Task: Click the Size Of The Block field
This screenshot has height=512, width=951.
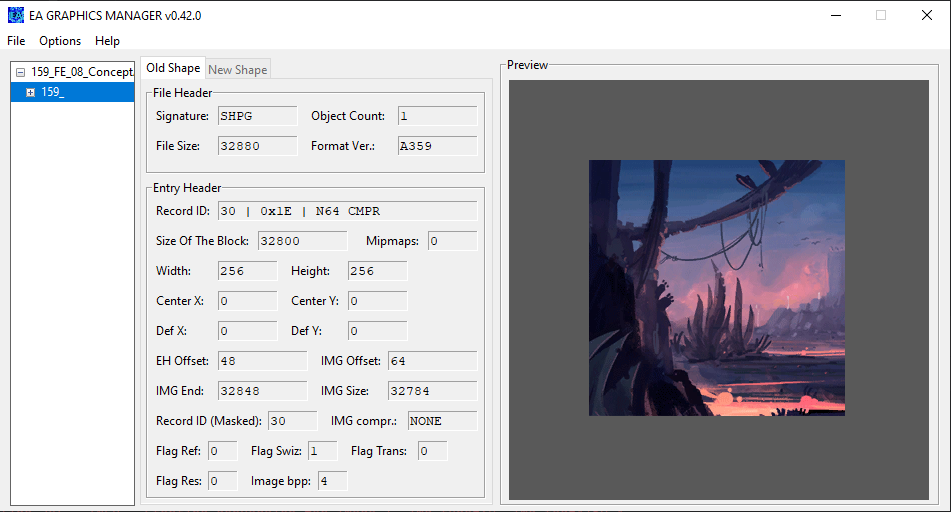Action: 303,241
